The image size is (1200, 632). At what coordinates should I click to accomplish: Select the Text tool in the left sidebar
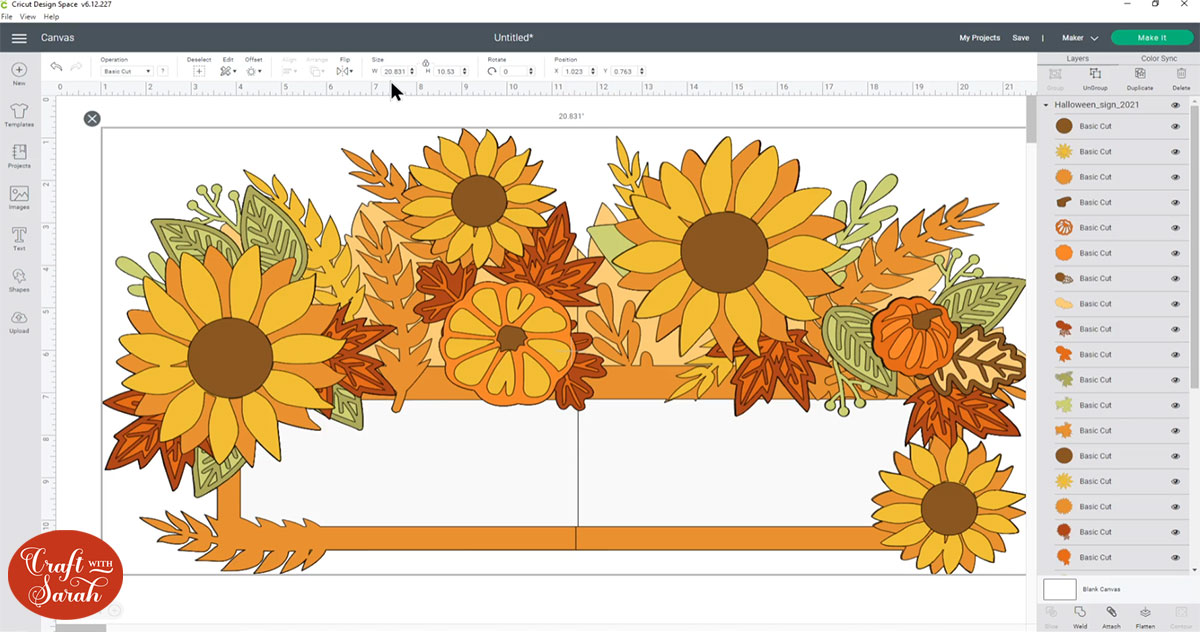click(x=18, y=237)
